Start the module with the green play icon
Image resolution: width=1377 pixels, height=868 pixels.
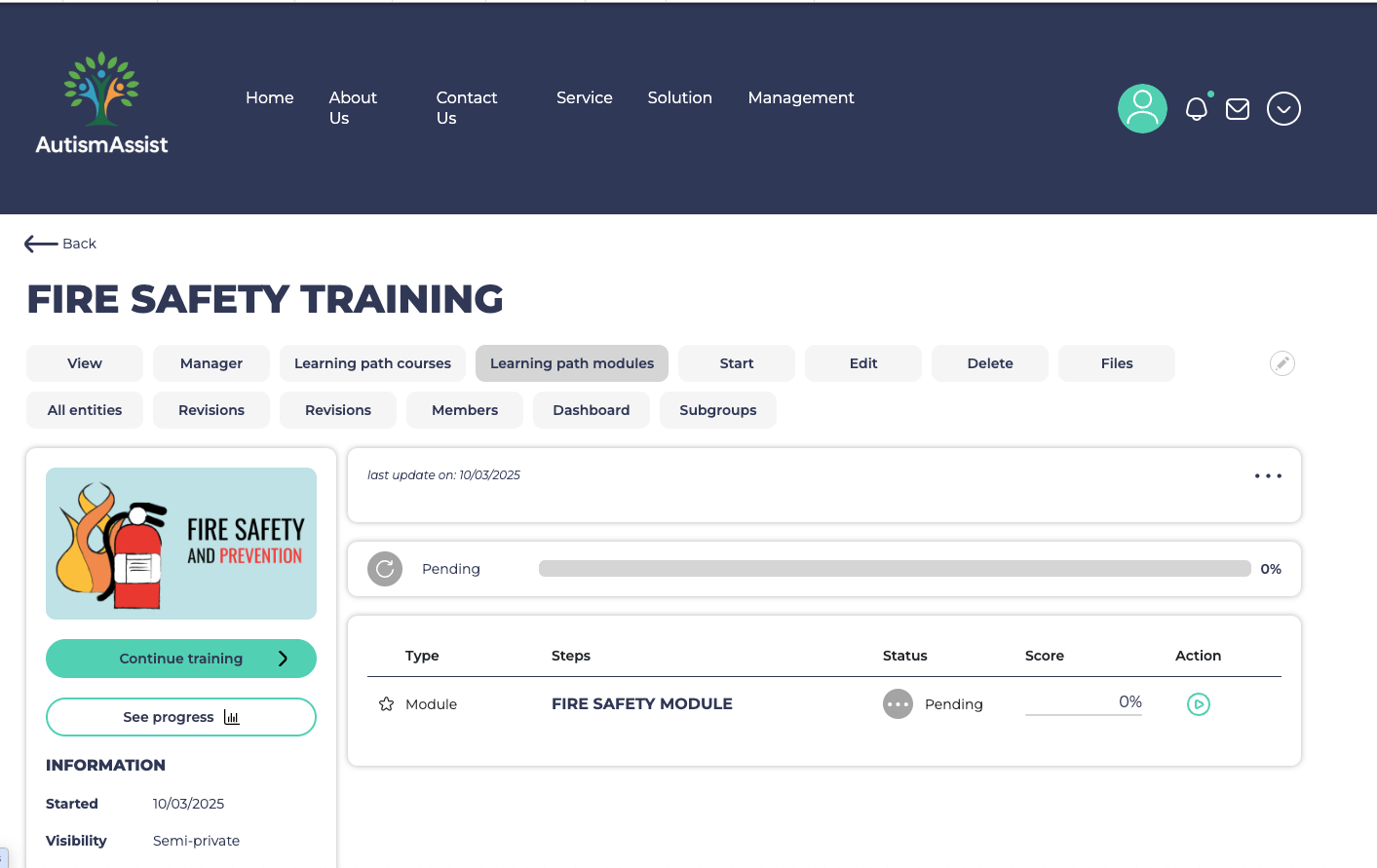(1198, 703)
